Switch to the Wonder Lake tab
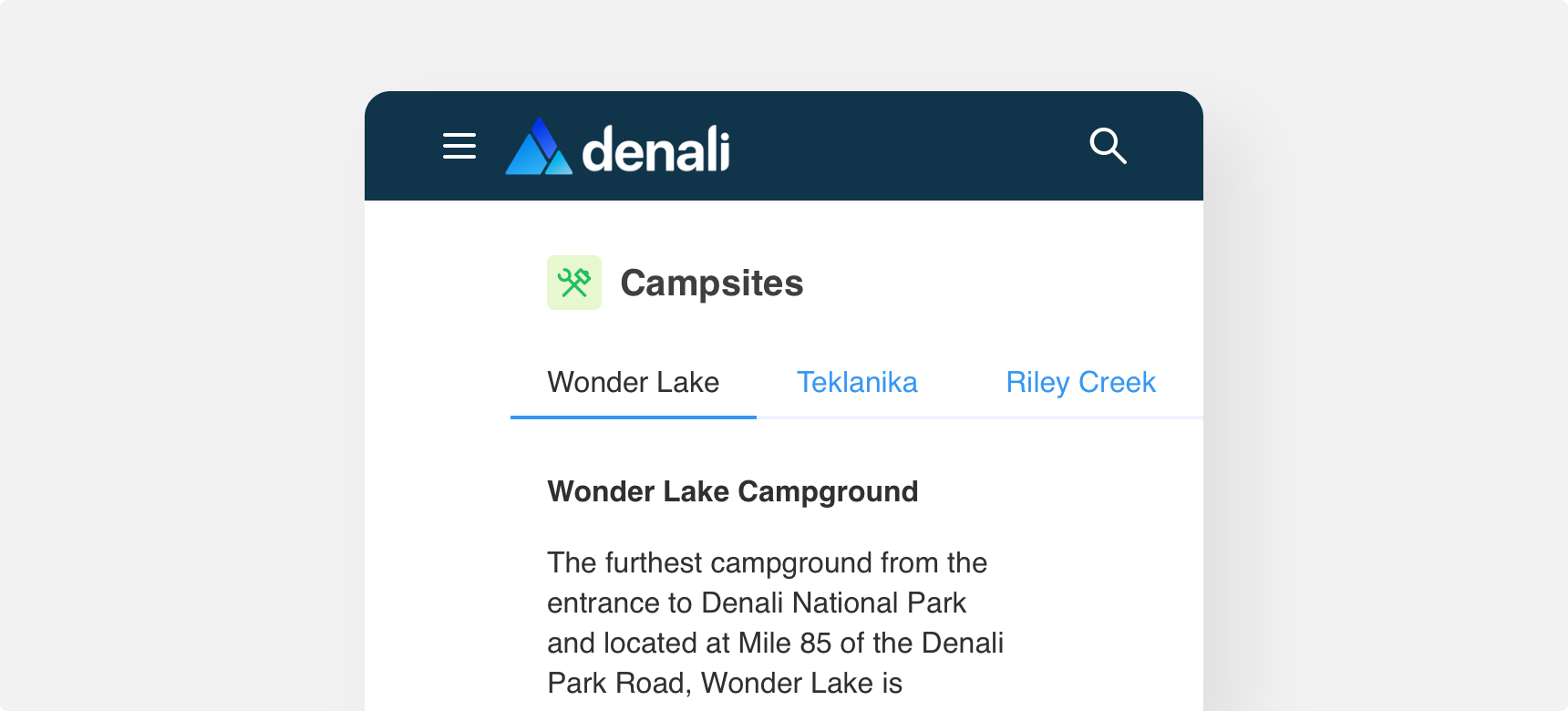This screenshot has height=711, width=1568. coord(634,382)
